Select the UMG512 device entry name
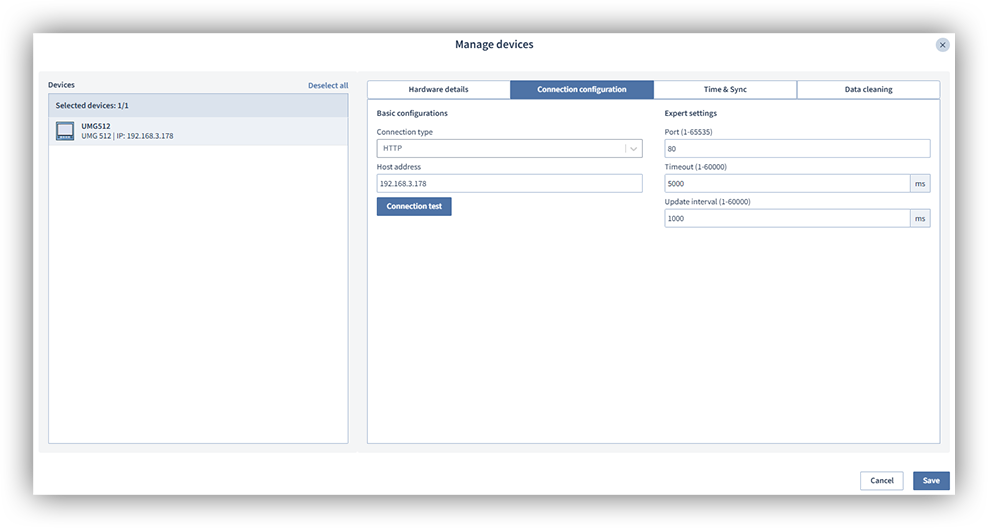 tap(96, 126)
